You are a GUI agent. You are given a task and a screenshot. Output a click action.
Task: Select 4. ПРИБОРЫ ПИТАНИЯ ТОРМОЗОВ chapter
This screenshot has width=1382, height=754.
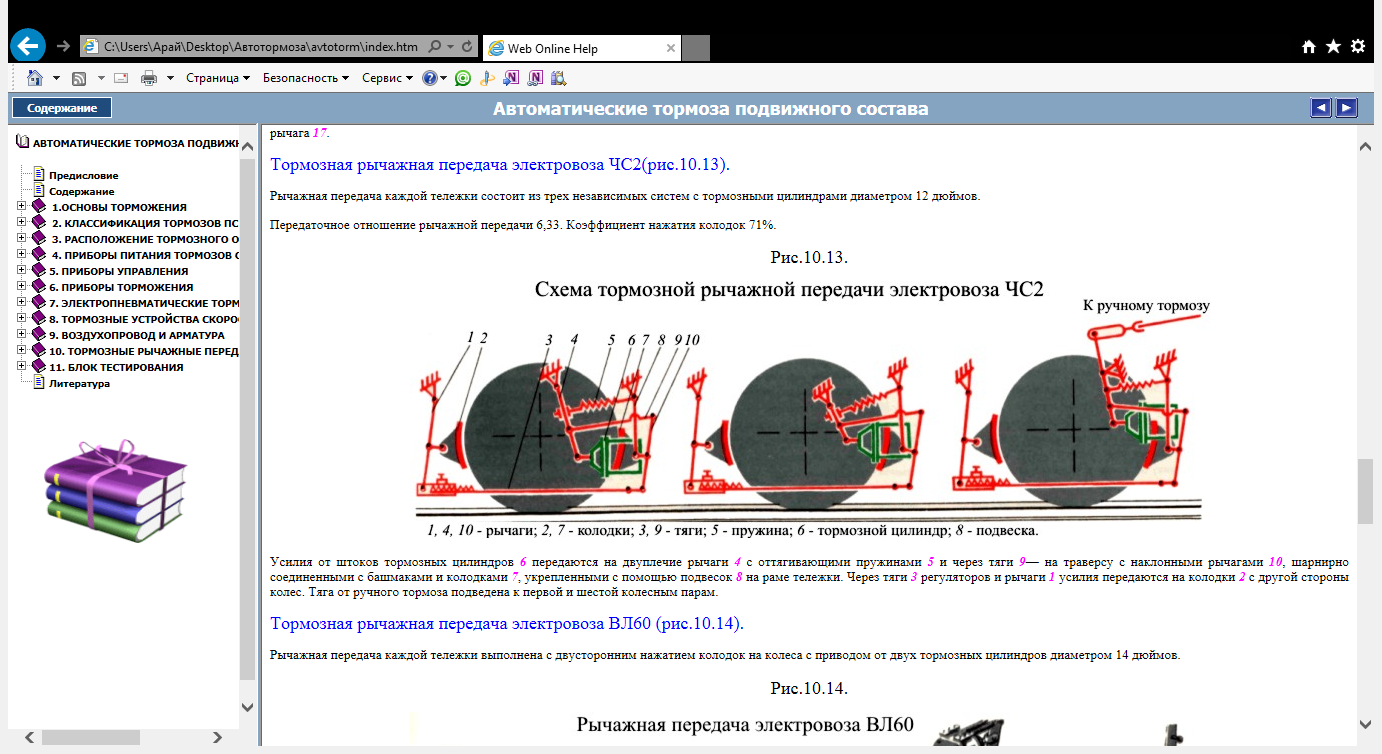[x=144, y=255]
